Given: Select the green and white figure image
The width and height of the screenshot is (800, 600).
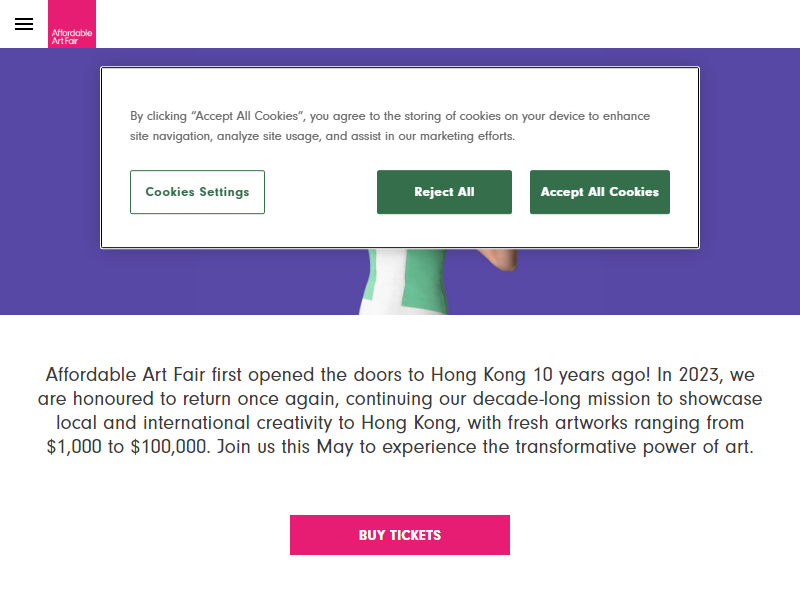Looking at the screenshot, I should 403,282.
